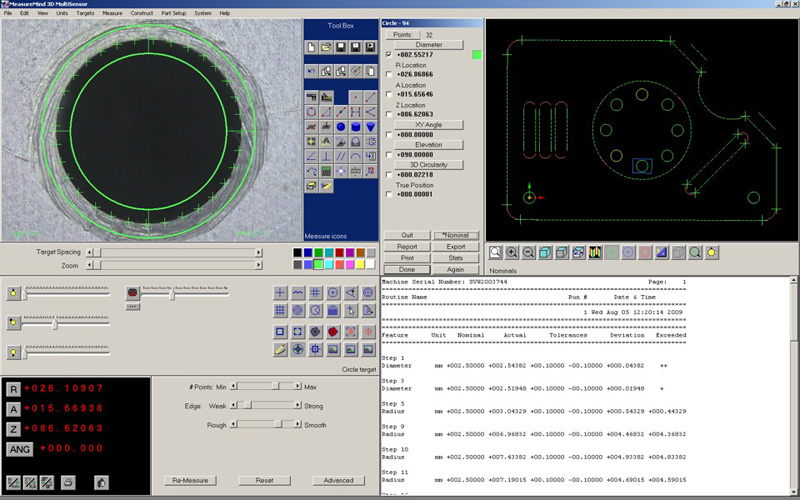This screenshot has width=800, height=500.
Task: Enable the R Location checkbox
Action: [389, 74]
